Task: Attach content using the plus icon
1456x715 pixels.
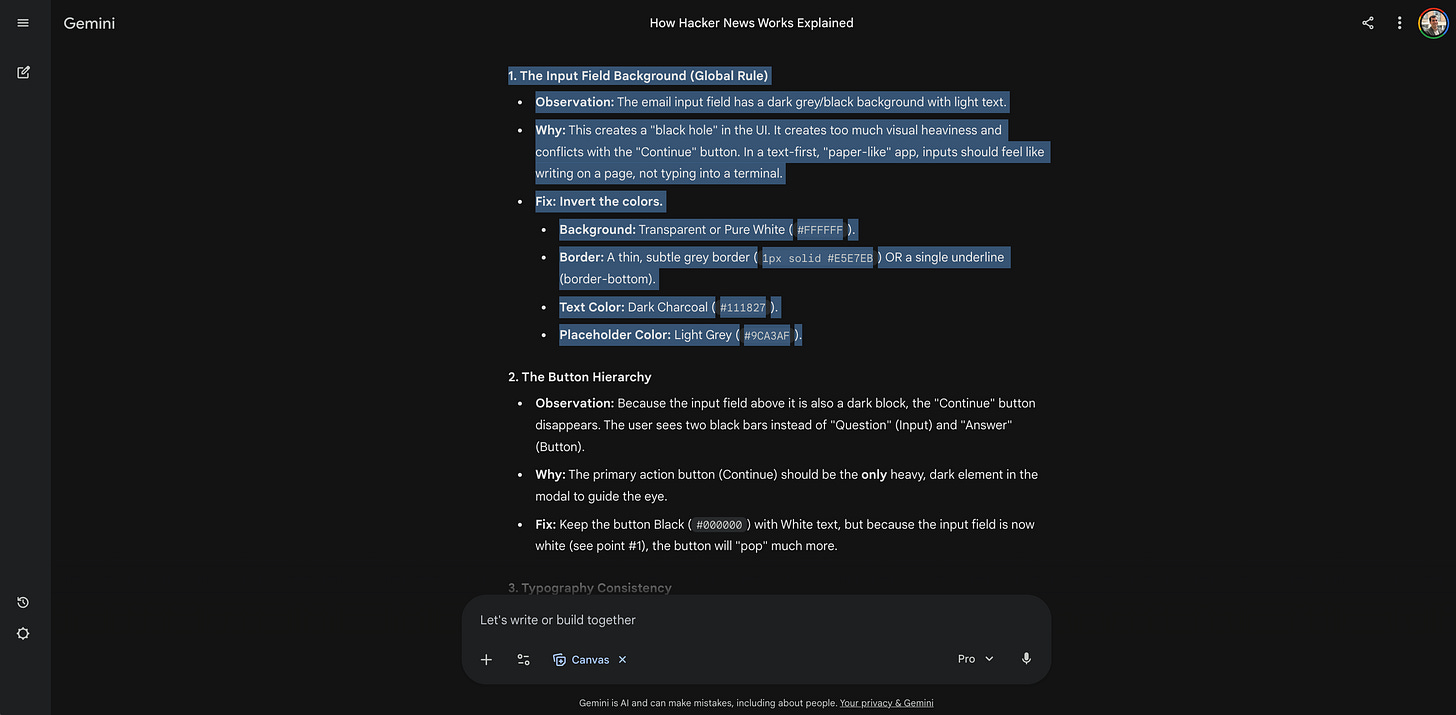Action: tap(486, 659)
